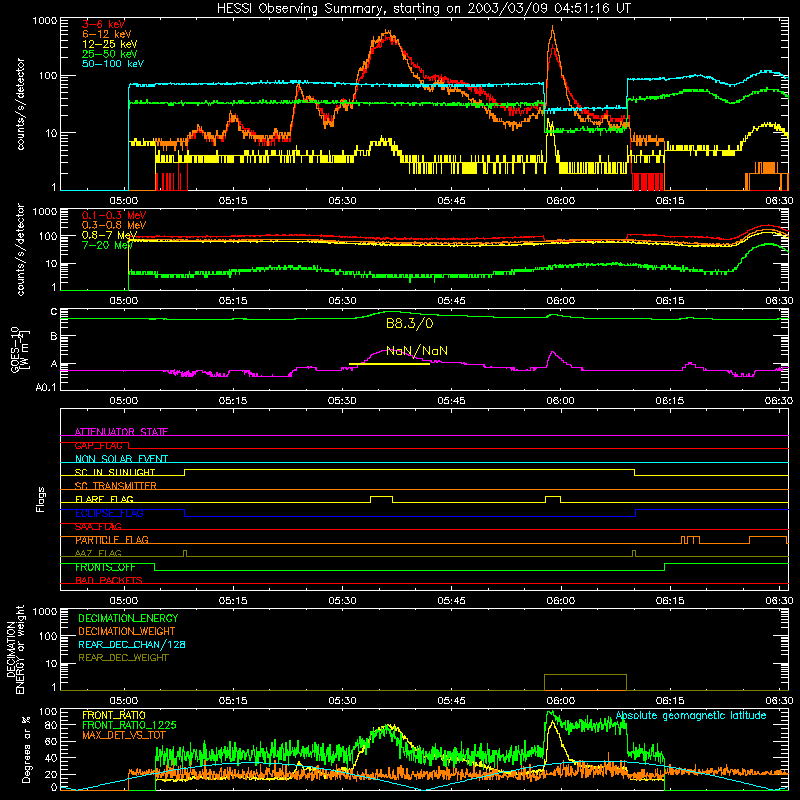Select the 25-50 keV legend label
This screenshot has height=800, width=800.
pyautogui.click(x=110, y=54)
